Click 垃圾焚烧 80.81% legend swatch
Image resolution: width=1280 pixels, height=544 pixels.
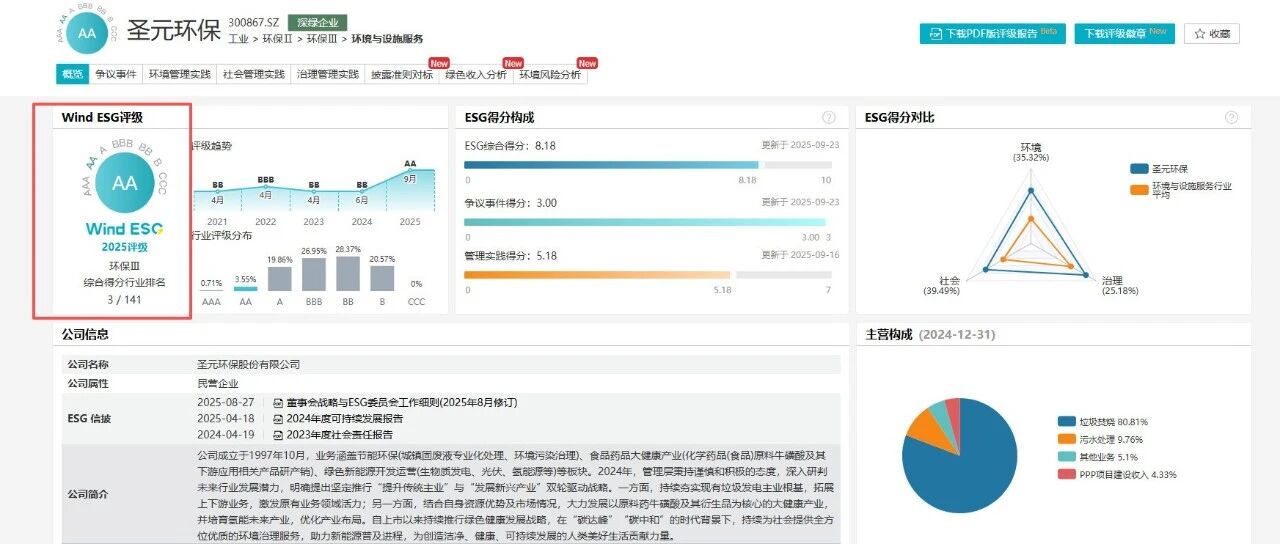1066,422
